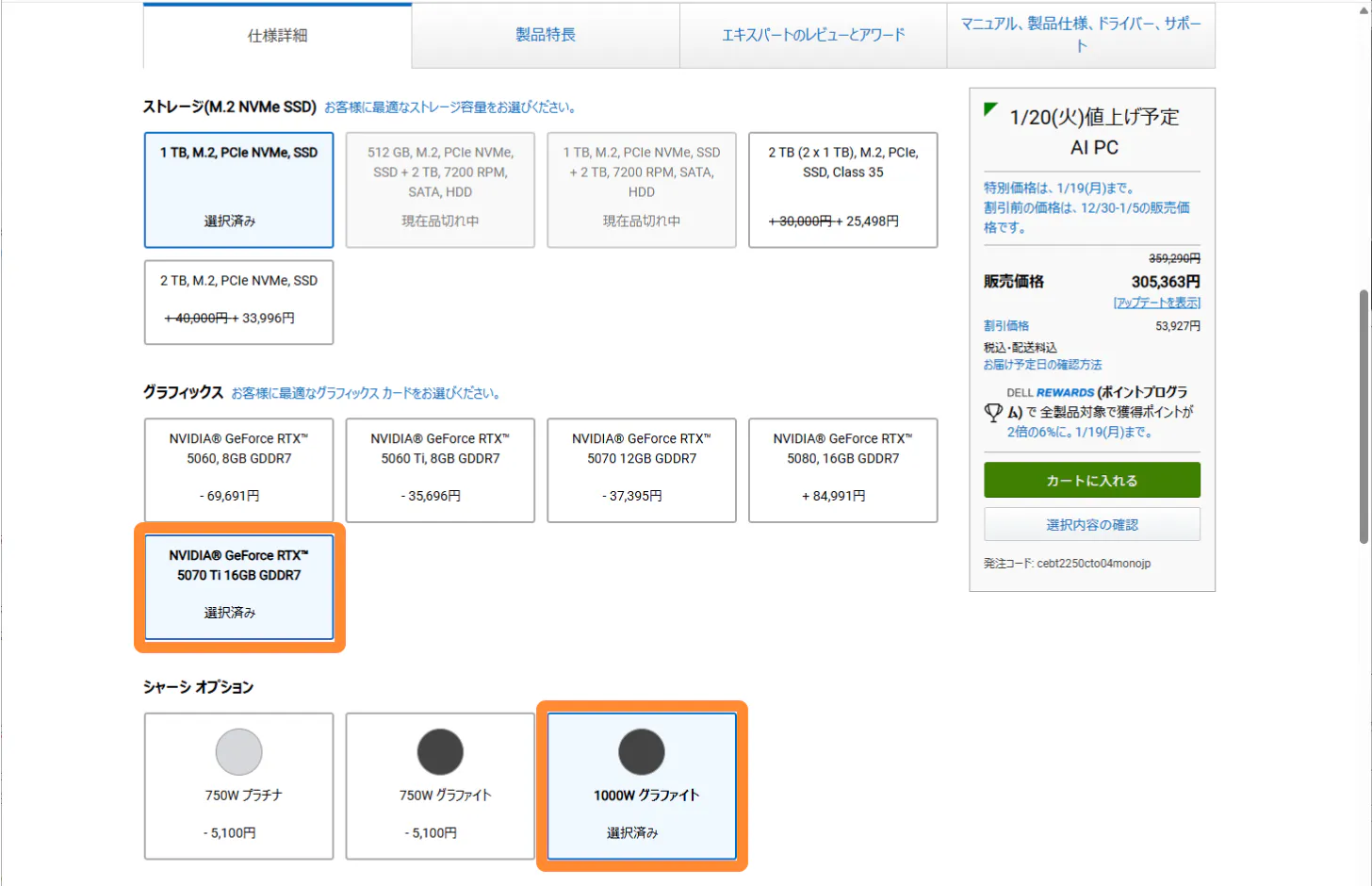
Task: Click the Dell Rewards trophy icon
Action: coord(993,413)
